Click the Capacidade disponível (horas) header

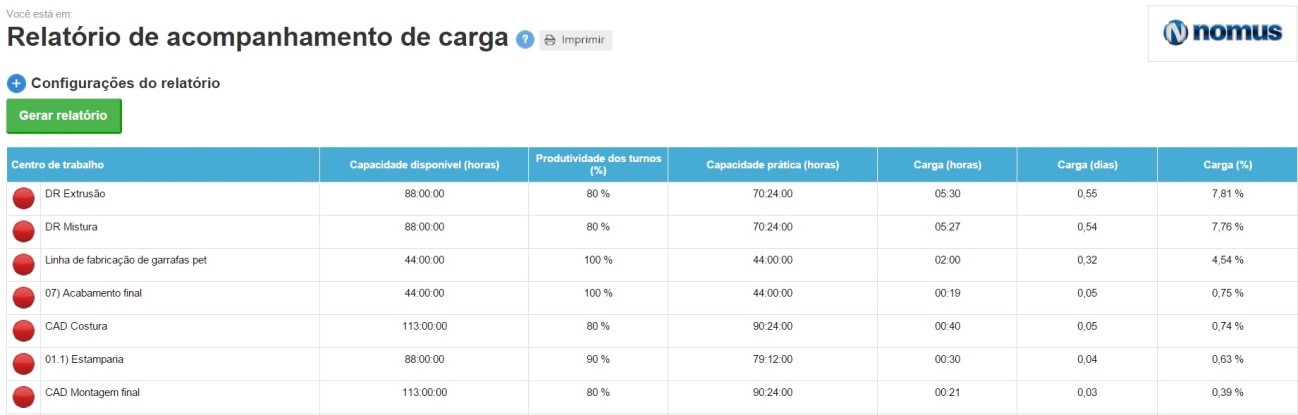424,165
